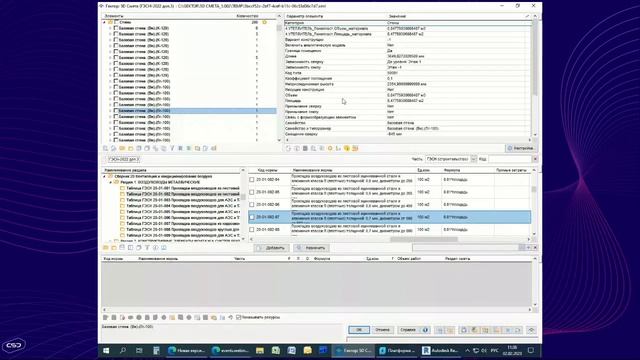Tick checkbox of highlighted Базовая стена row
Viewport: 640px width, 360px height.
click(116, 111)
